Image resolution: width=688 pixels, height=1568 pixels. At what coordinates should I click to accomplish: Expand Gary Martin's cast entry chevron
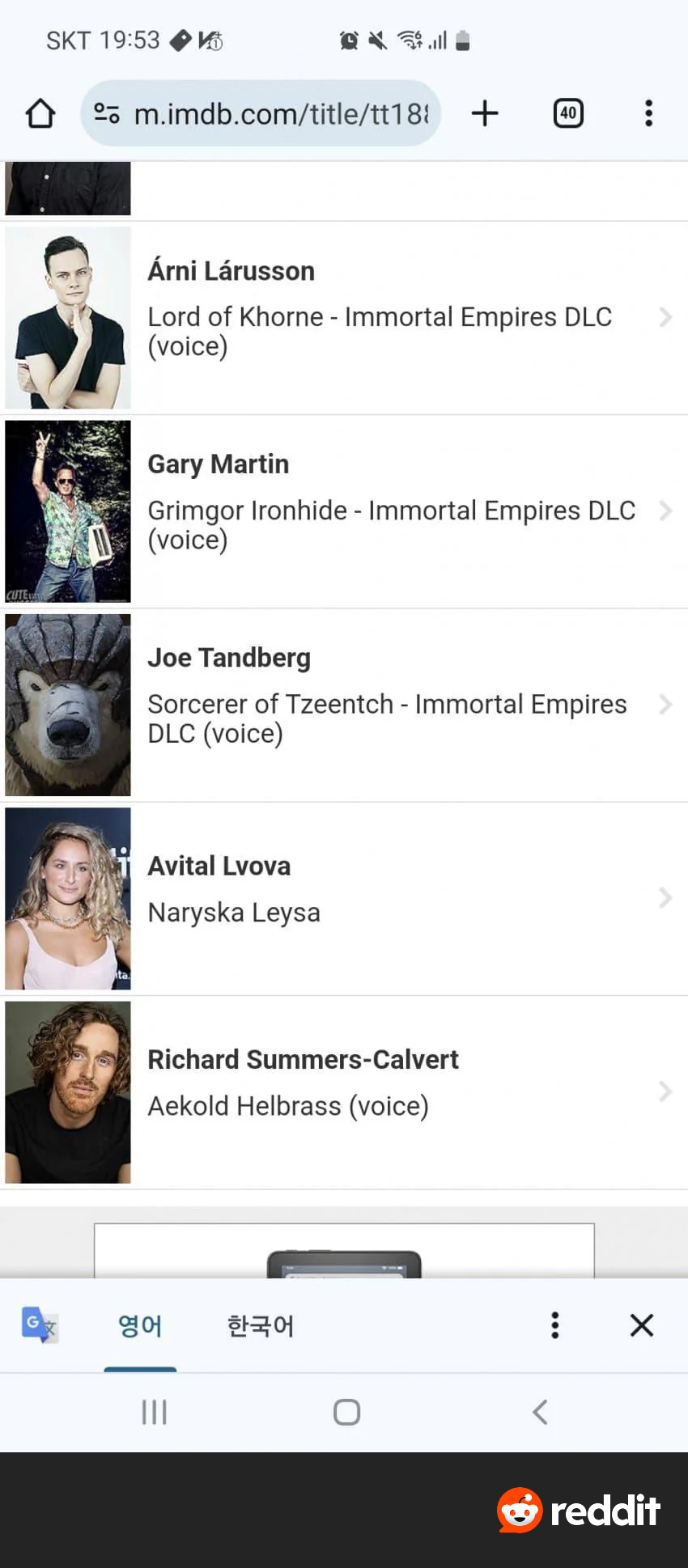coord(665,511)
